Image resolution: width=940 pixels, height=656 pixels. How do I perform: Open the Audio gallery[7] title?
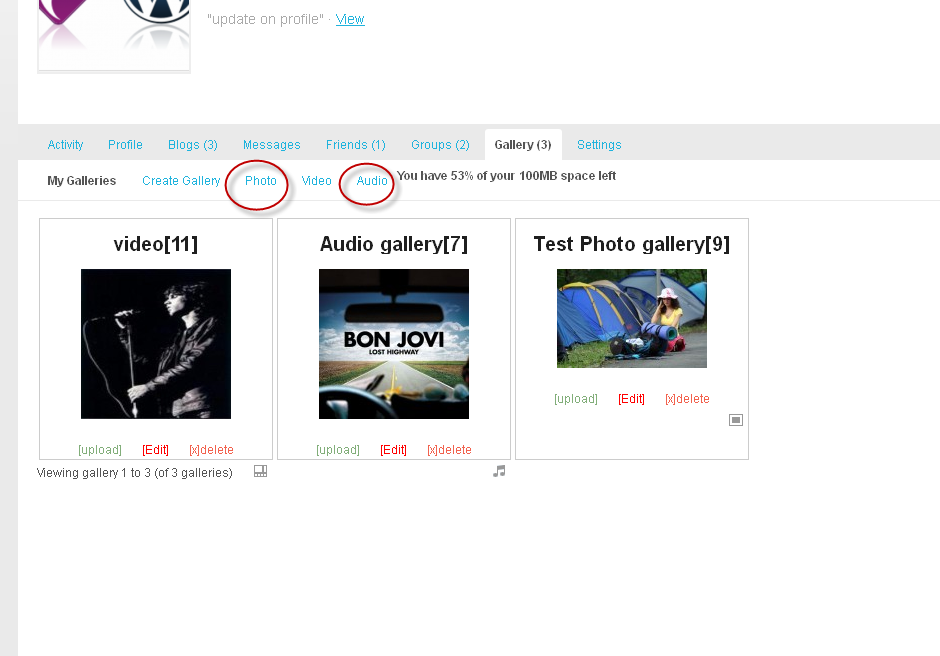pyautogui.click(x=394, y=244)
